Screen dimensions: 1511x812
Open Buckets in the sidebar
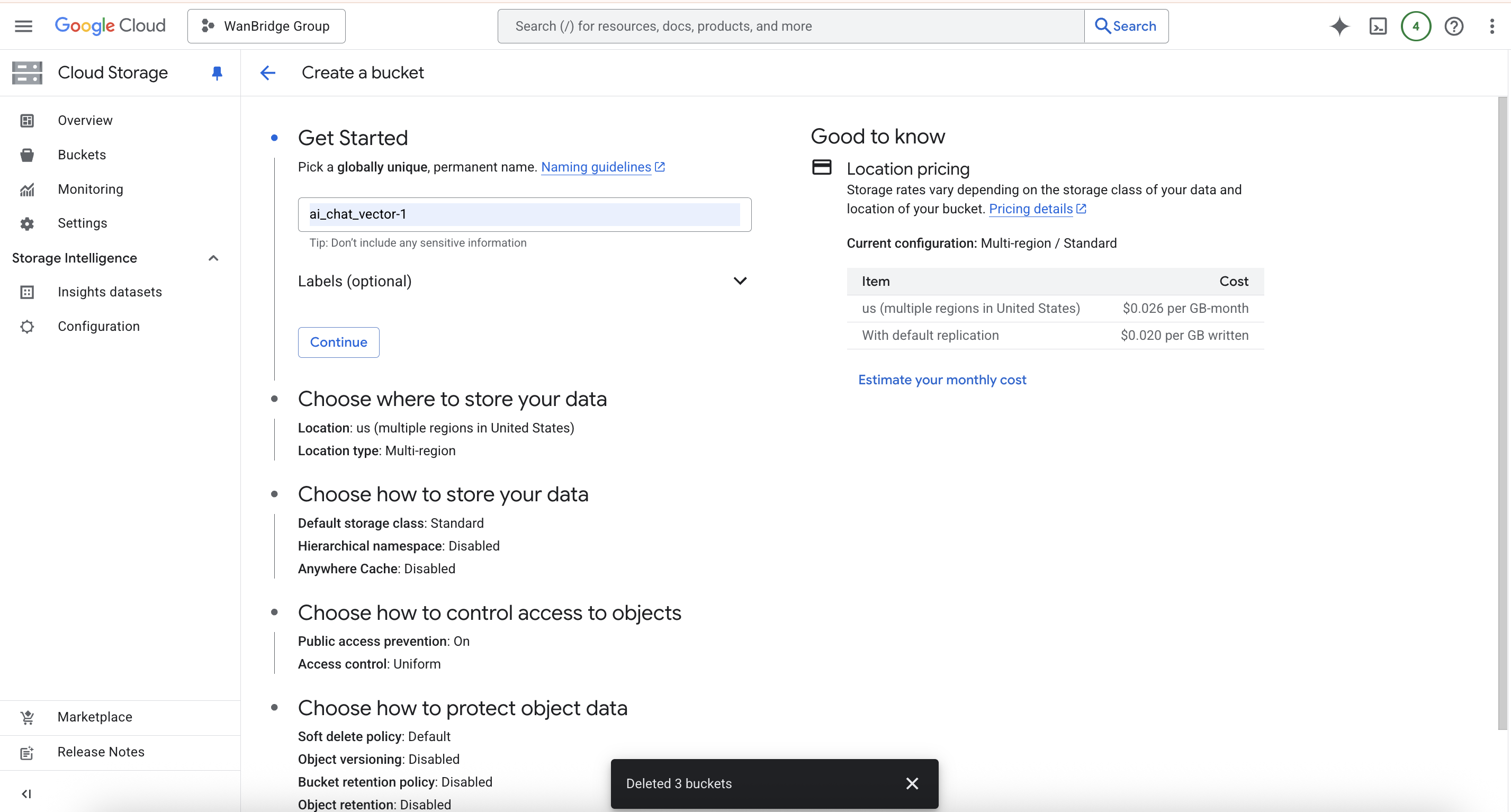(82, 155)
